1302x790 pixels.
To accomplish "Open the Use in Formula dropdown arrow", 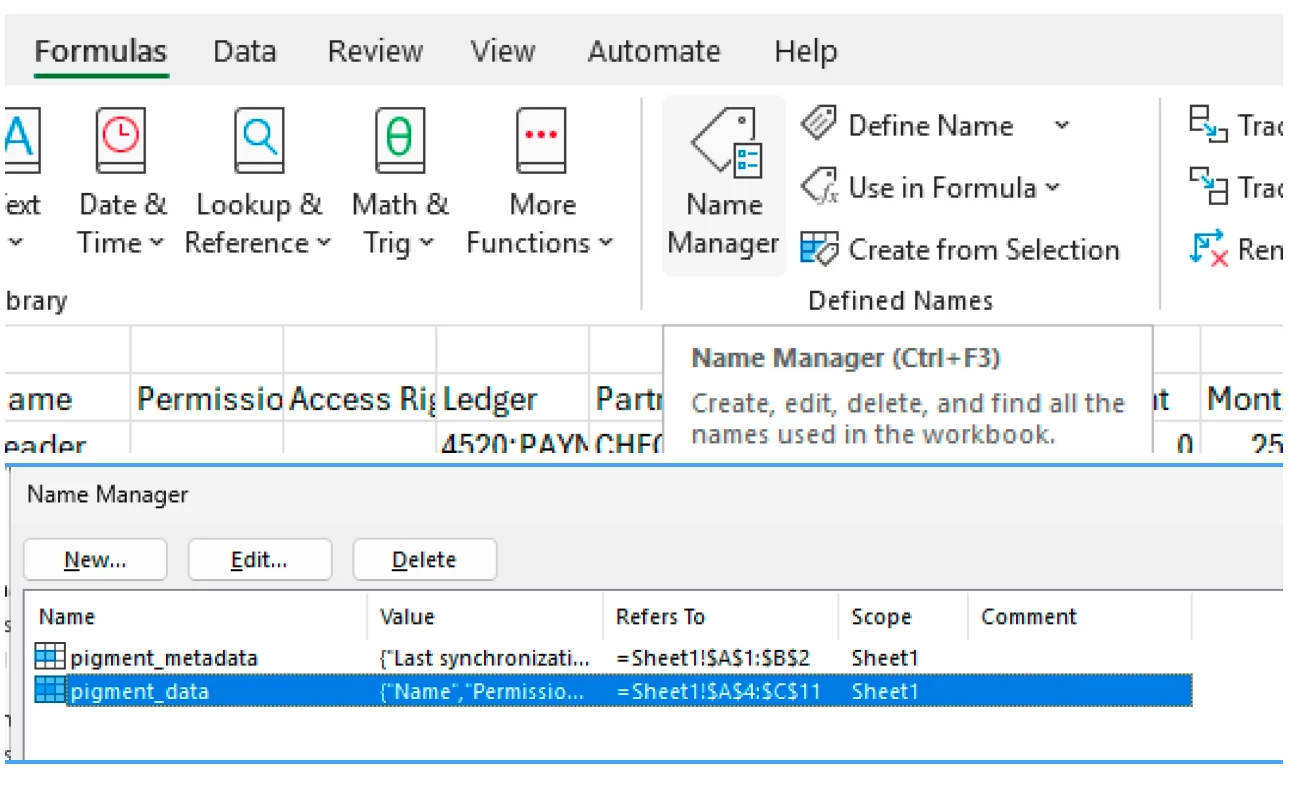I will tap(1052, 188).
